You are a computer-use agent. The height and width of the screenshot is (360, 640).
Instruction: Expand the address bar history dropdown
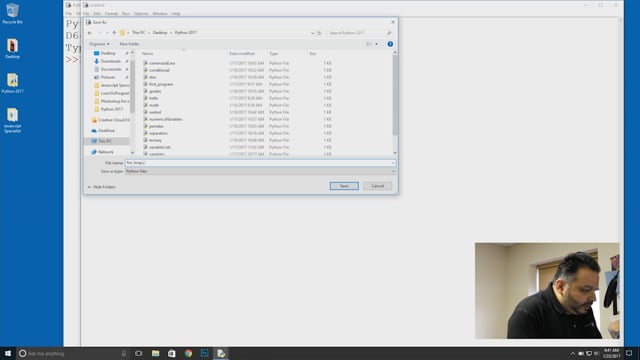(312, 33)
